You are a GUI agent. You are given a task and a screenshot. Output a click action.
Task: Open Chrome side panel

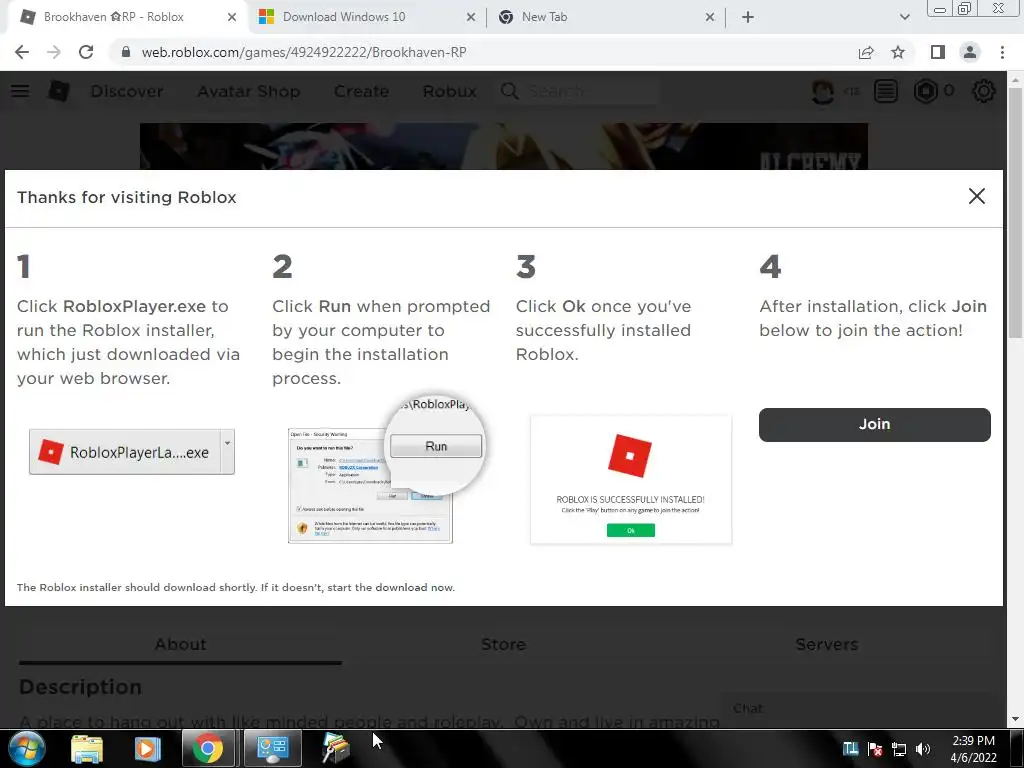point(938,52)
